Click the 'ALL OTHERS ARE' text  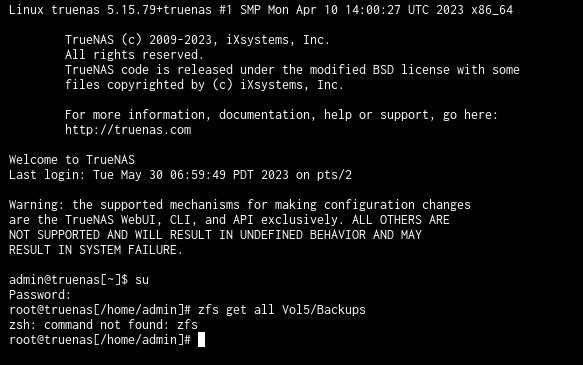click(400, 220)
